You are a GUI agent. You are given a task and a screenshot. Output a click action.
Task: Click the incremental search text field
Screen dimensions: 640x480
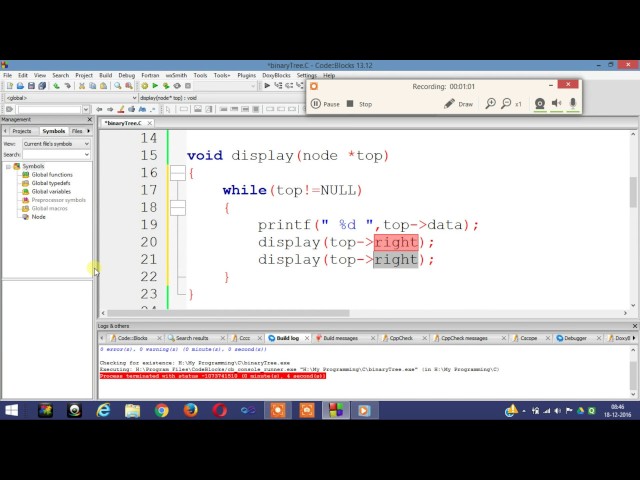(x=49, y=109)
